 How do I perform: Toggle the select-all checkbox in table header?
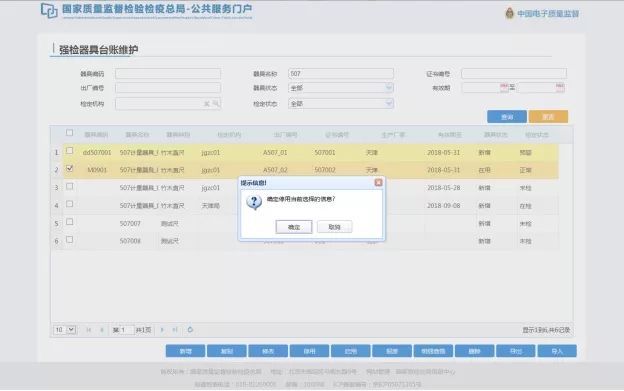[x=70, y=133]
